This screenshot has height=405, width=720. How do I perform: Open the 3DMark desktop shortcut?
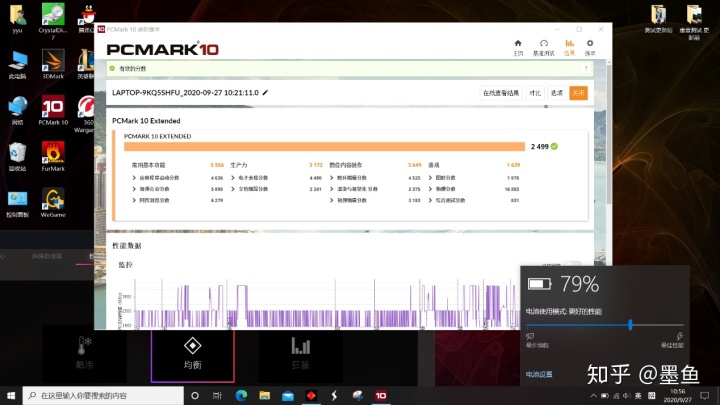tap(53, 64)
